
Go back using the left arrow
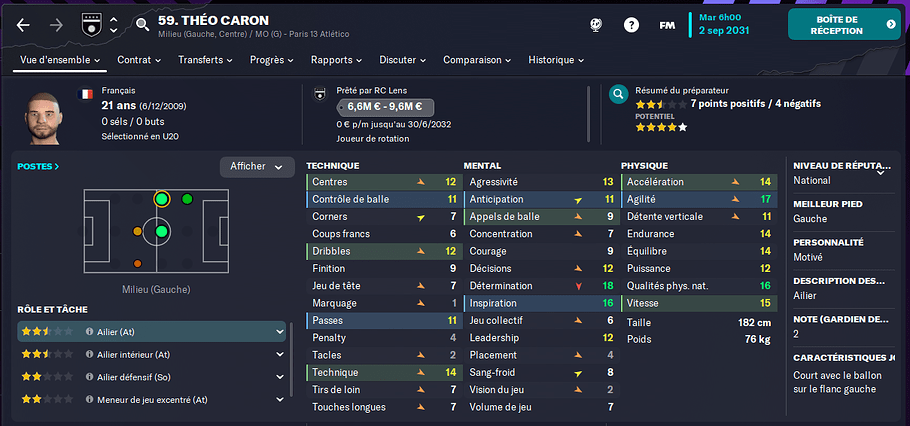pos(23,25)
